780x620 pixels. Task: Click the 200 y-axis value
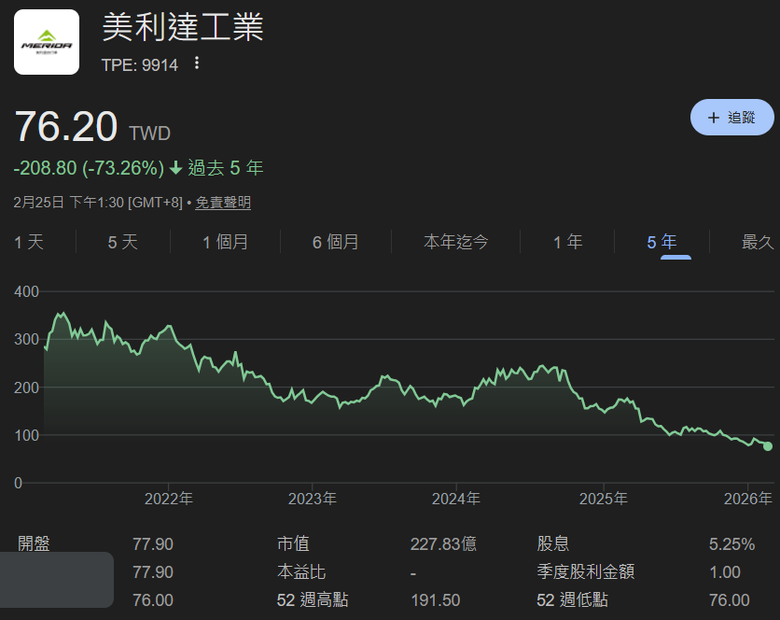pyautogui.click(x=26, y=388)
